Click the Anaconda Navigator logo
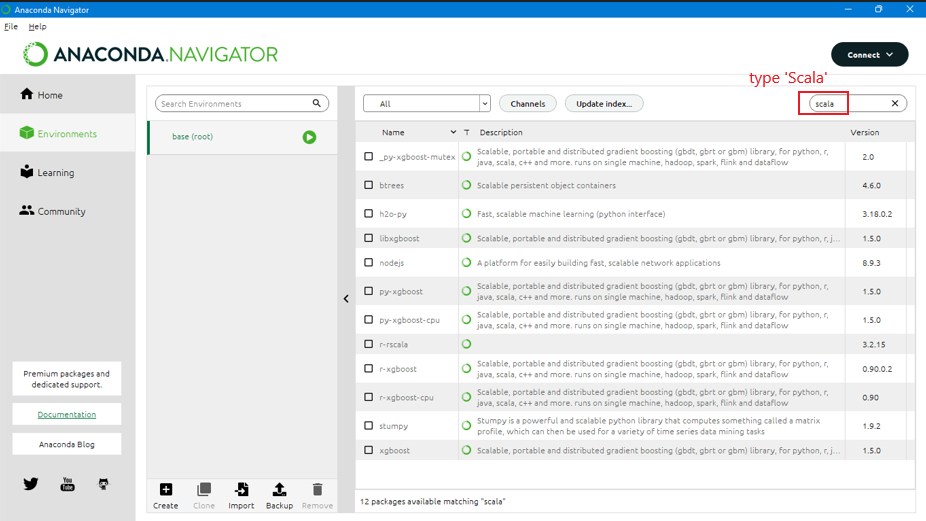The height and width of the screenshot is (521, 926). [x=151, y=54]
